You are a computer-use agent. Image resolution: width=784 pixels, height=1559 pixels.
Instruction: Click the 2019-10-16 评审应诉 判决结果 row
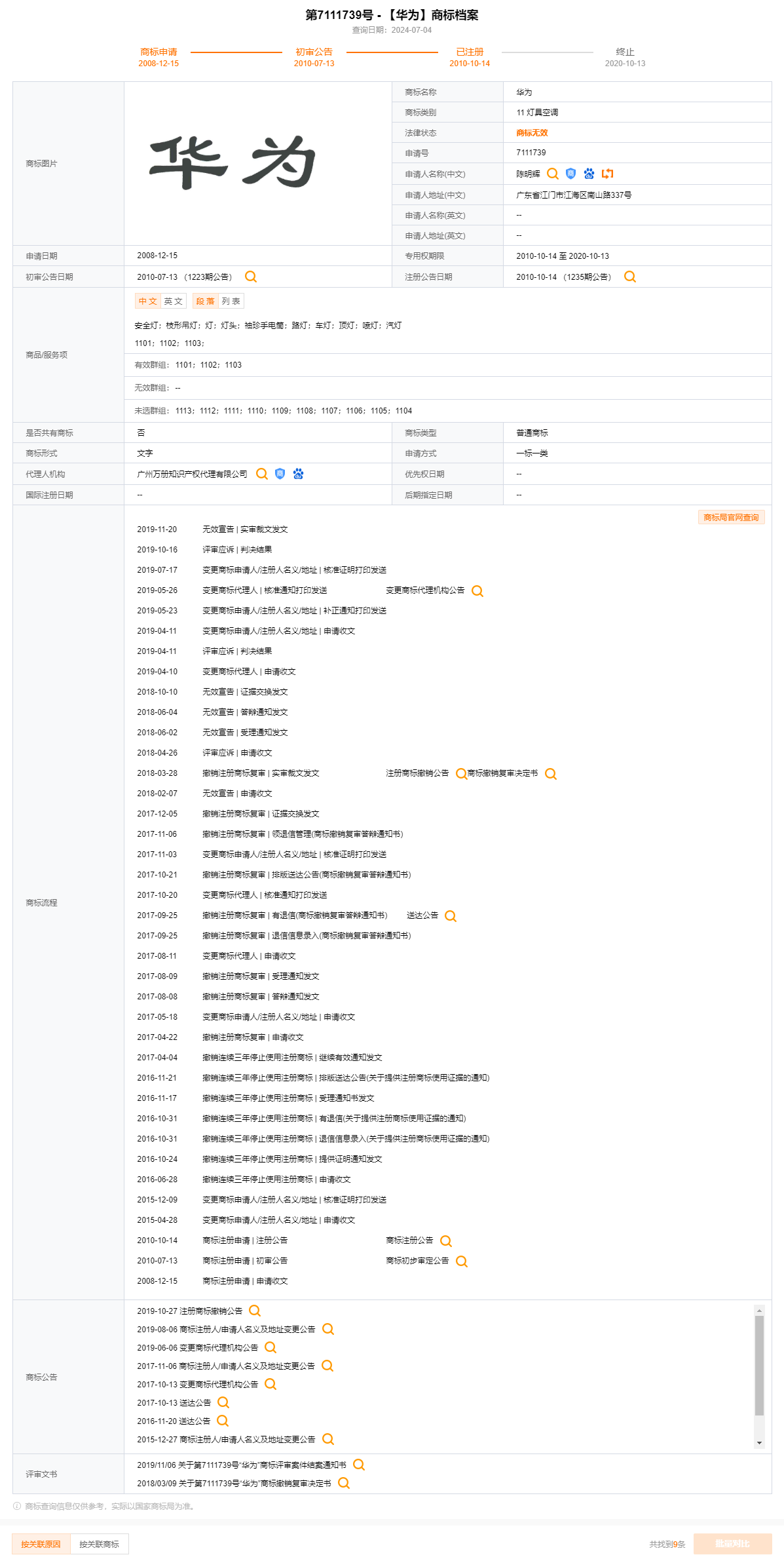click(x=204, y=550)
